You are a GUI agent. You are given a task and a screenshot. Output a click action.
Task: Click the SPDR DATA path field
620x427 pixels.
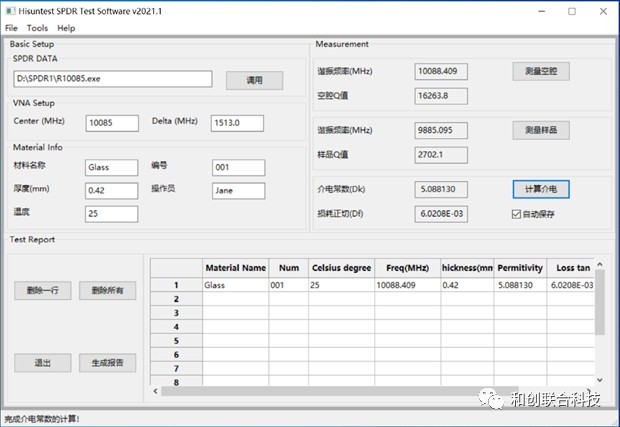click(x=113, y=79)
